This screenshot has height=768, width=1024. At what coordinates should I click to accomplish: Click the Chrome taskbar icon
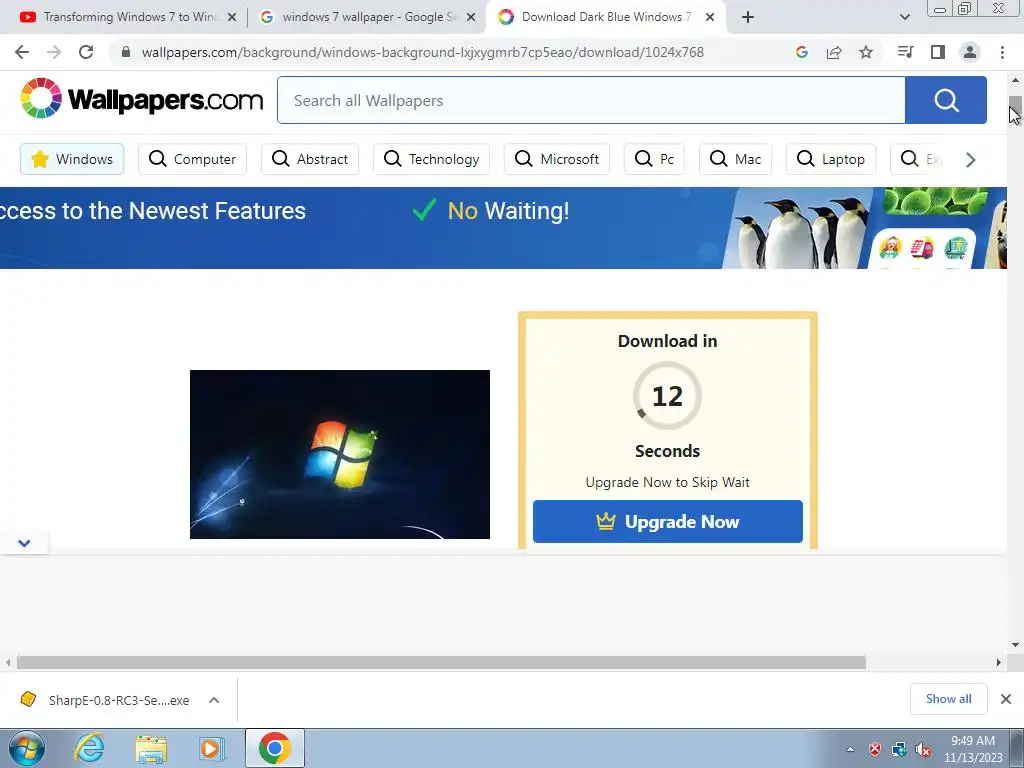point(275,748)
